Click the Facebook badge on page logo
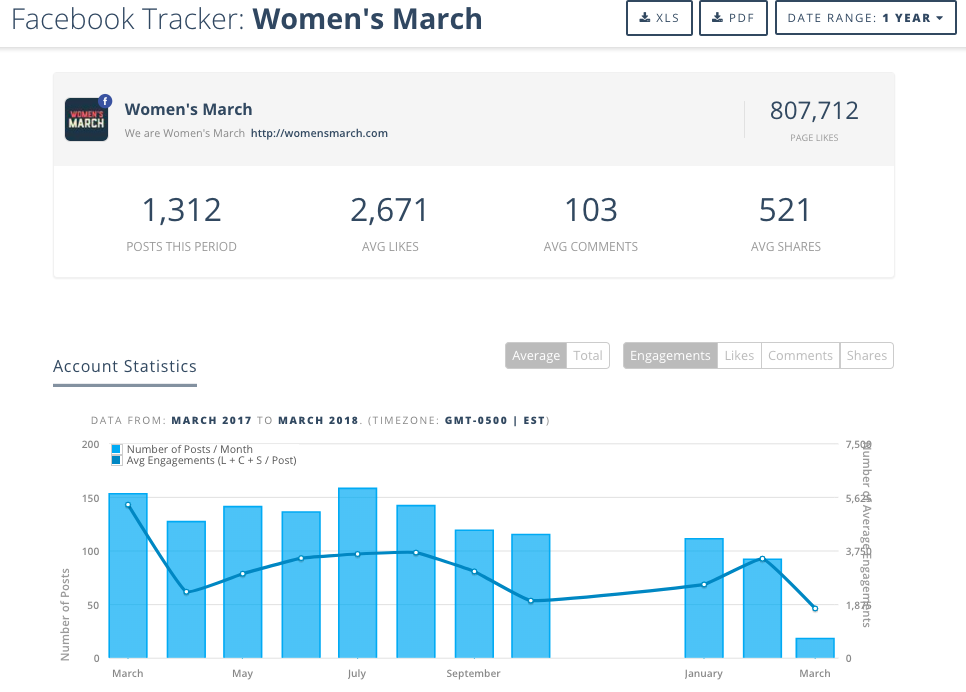966x692 pixels. (x=105, y=102)
